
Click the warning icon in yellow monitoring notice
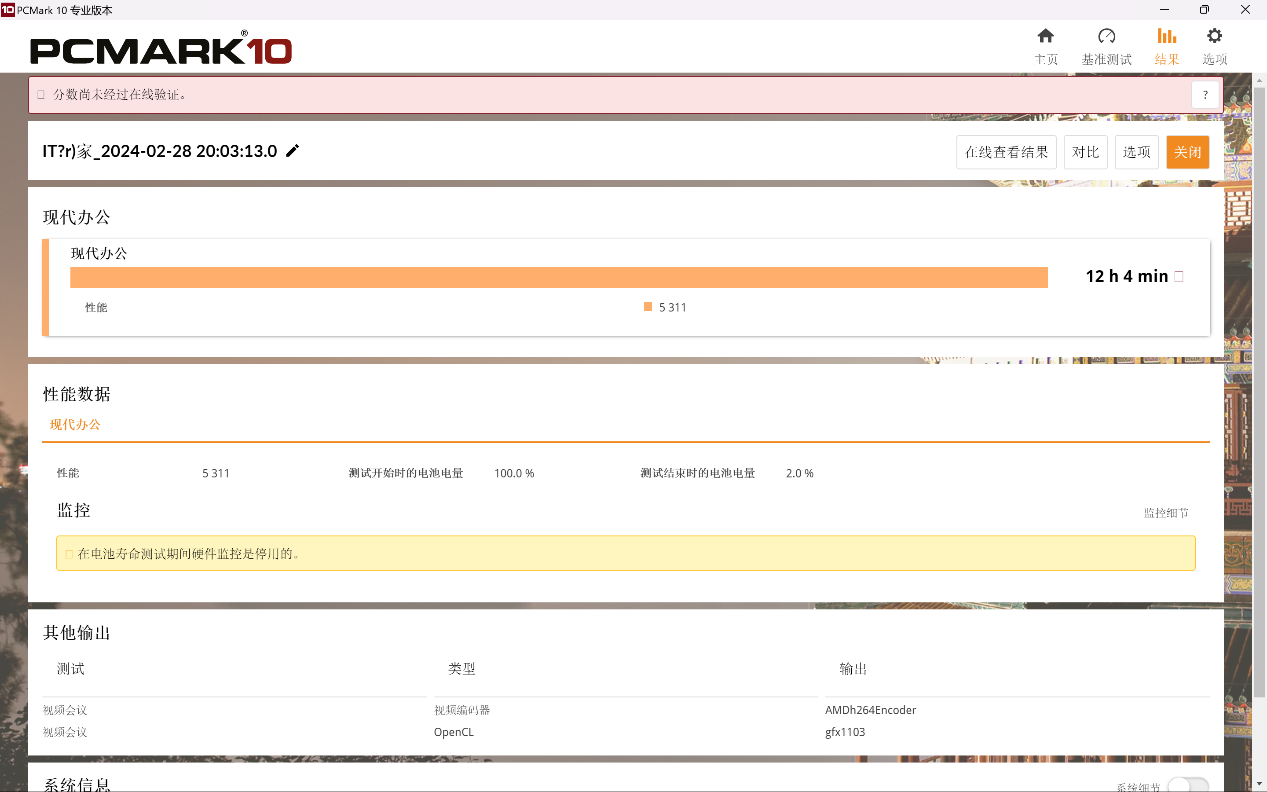click(x=69, y=553)
